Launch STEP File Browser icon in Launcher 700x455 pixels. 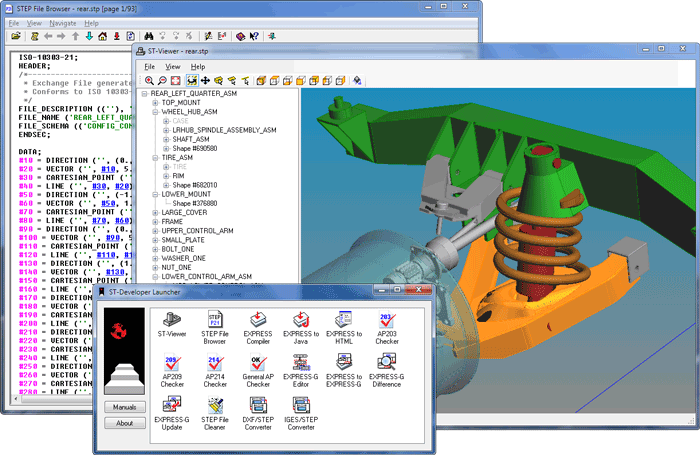click(x=215, y=327)
